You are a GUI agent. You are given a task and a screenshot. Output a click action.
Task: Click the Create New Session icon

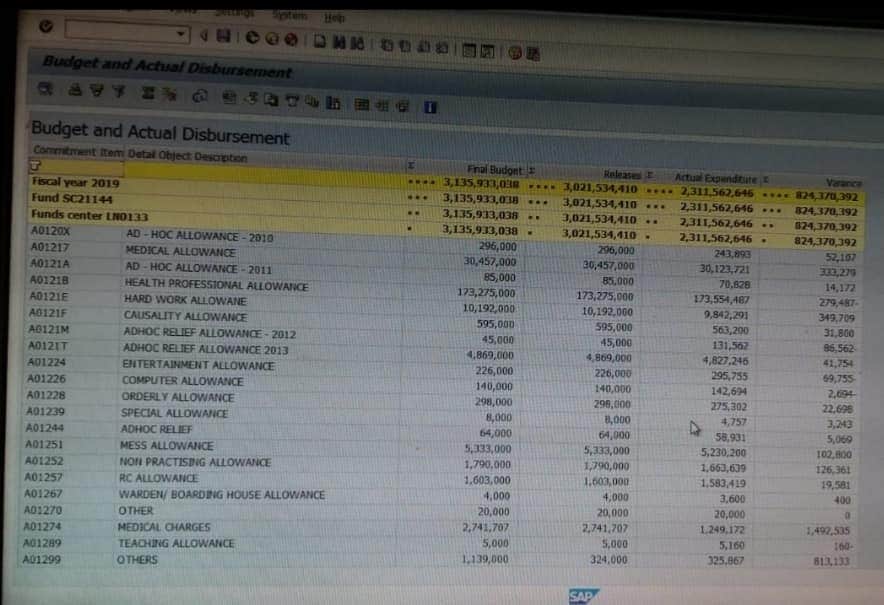468,50
